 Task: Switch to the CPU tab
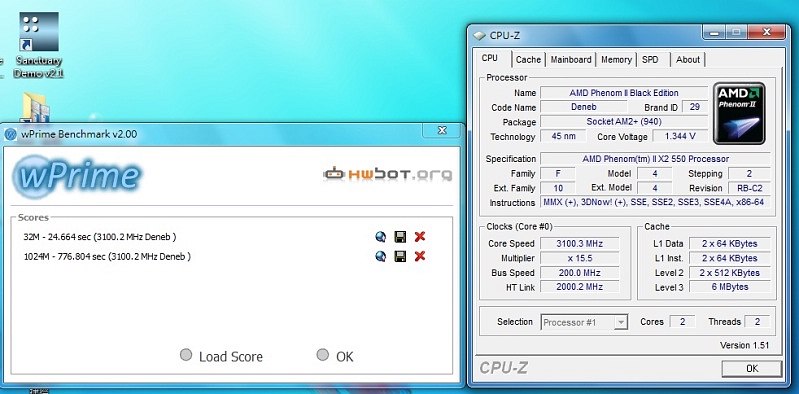490,58
